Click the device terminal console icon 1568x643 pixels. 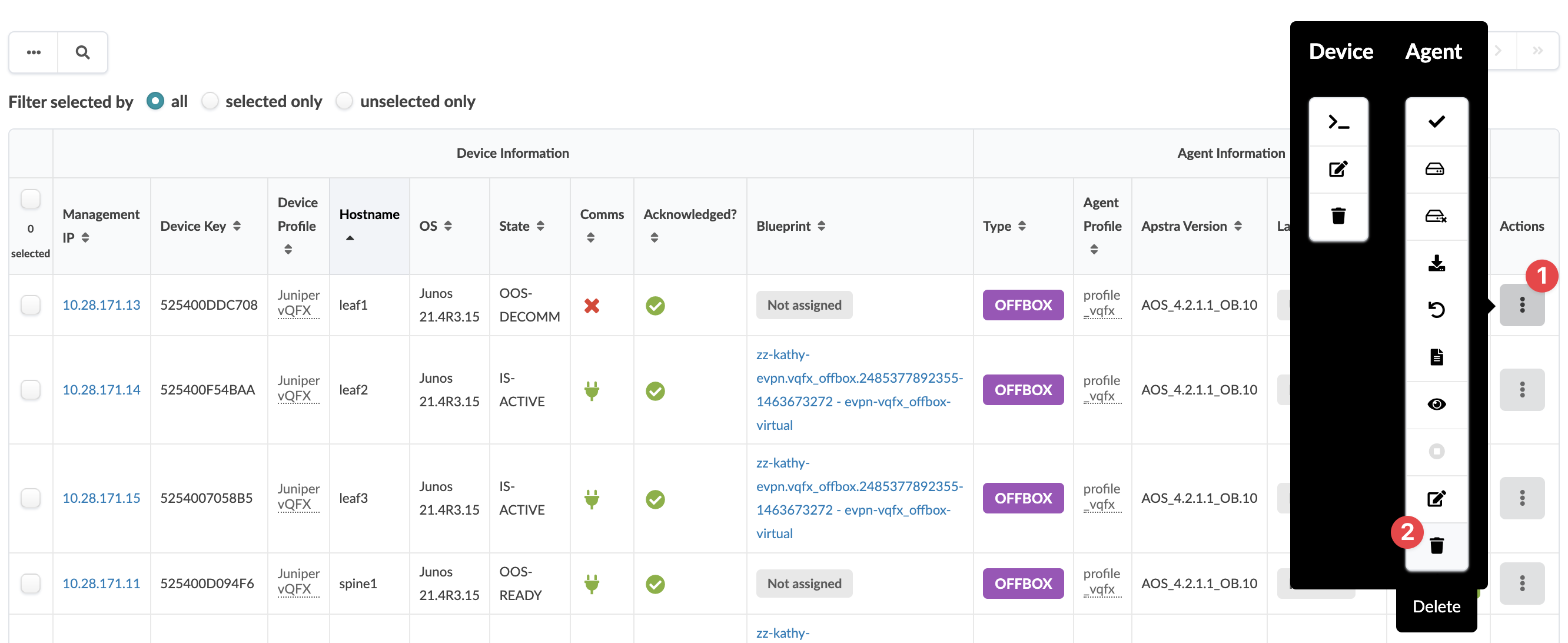click(x=1338, y=122)
